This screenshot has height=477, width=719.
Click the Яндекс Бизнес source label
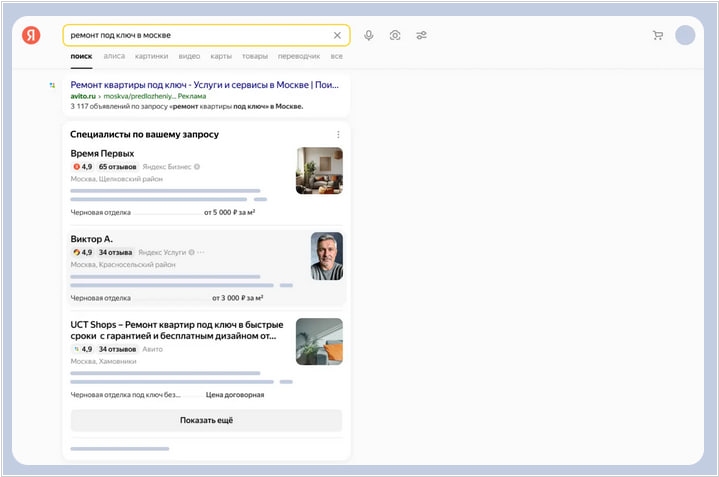pyautogui.click(x=166, y=166)
